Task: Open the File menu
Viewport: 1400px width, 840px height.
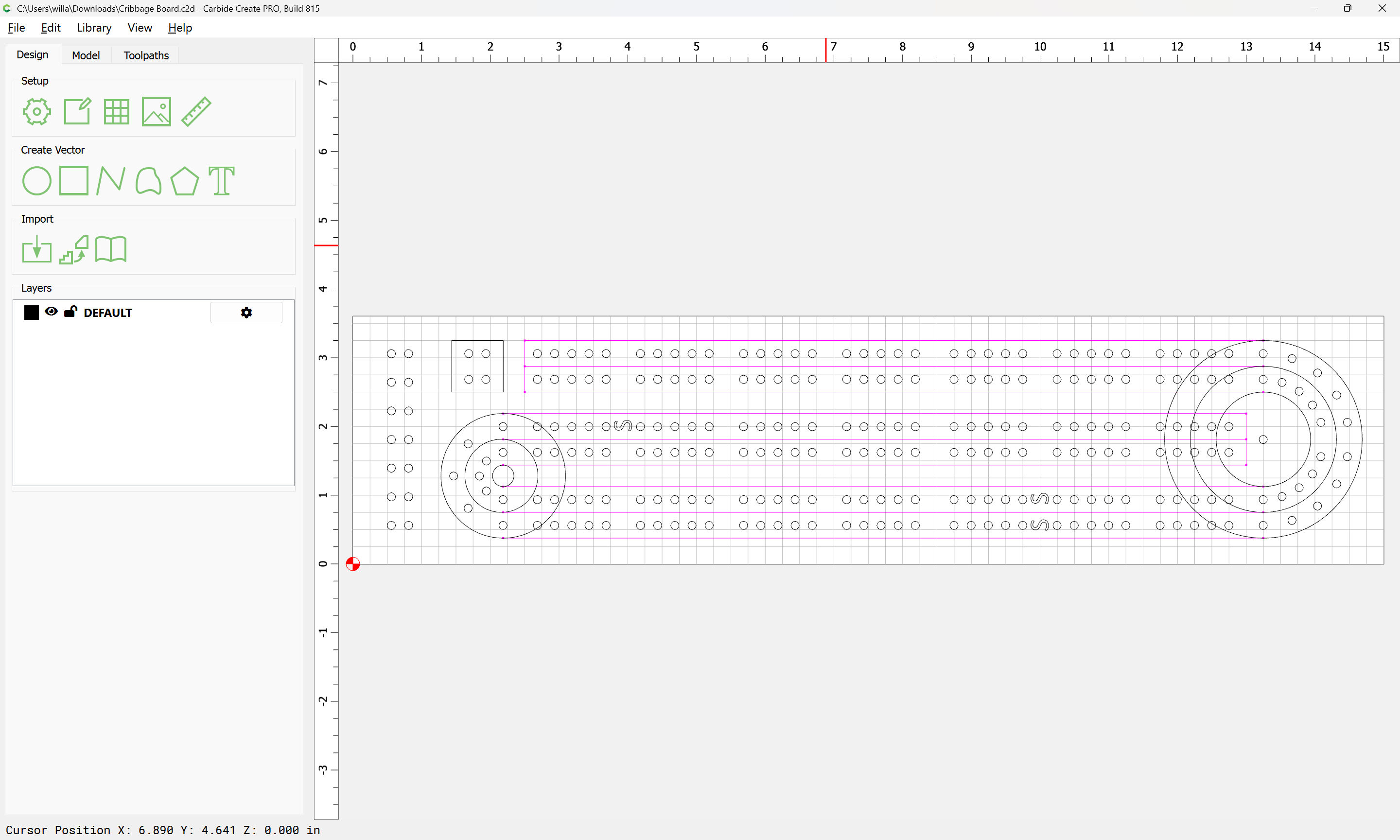Action: tap(17, 28)
